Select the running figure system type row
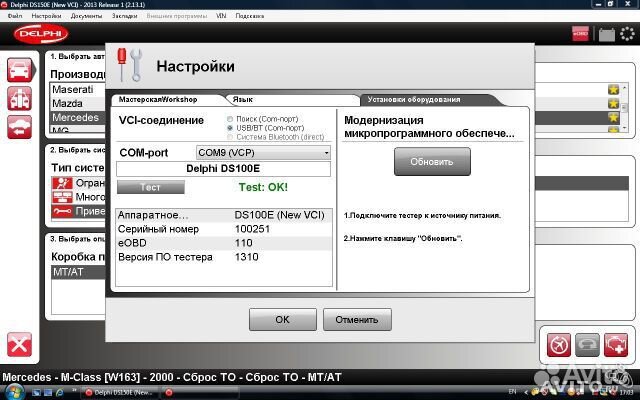 78,183
